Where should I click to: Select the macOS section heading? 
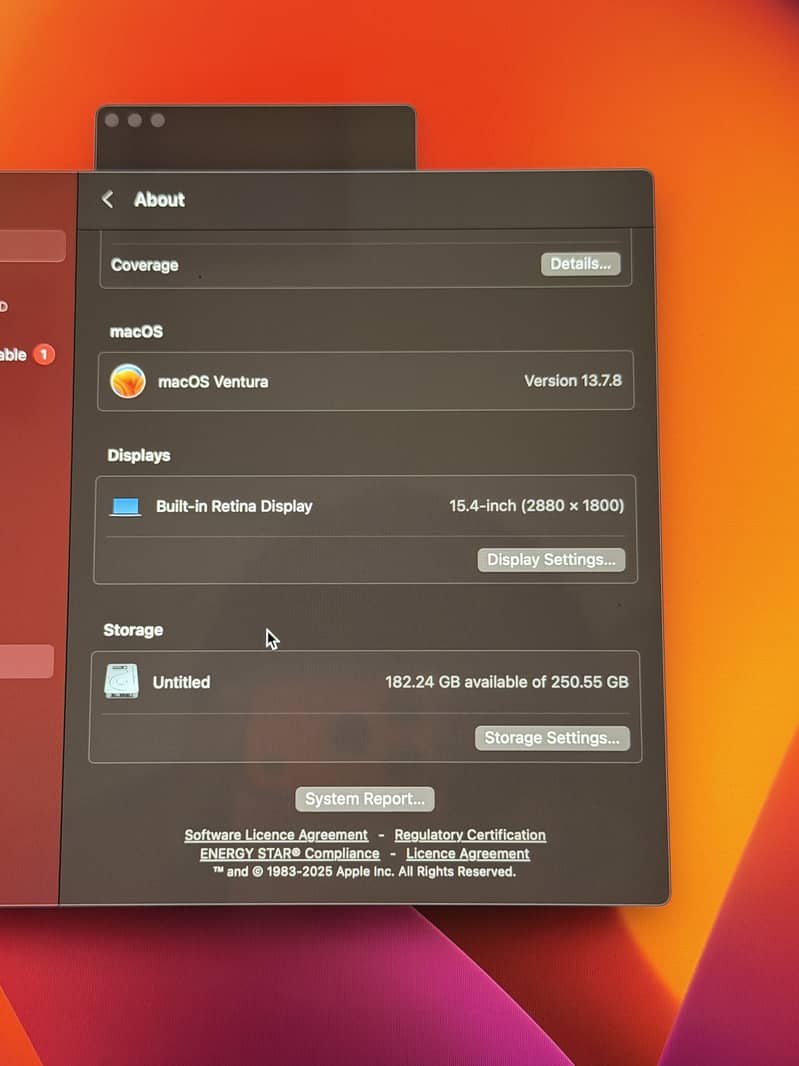(137, 331)
